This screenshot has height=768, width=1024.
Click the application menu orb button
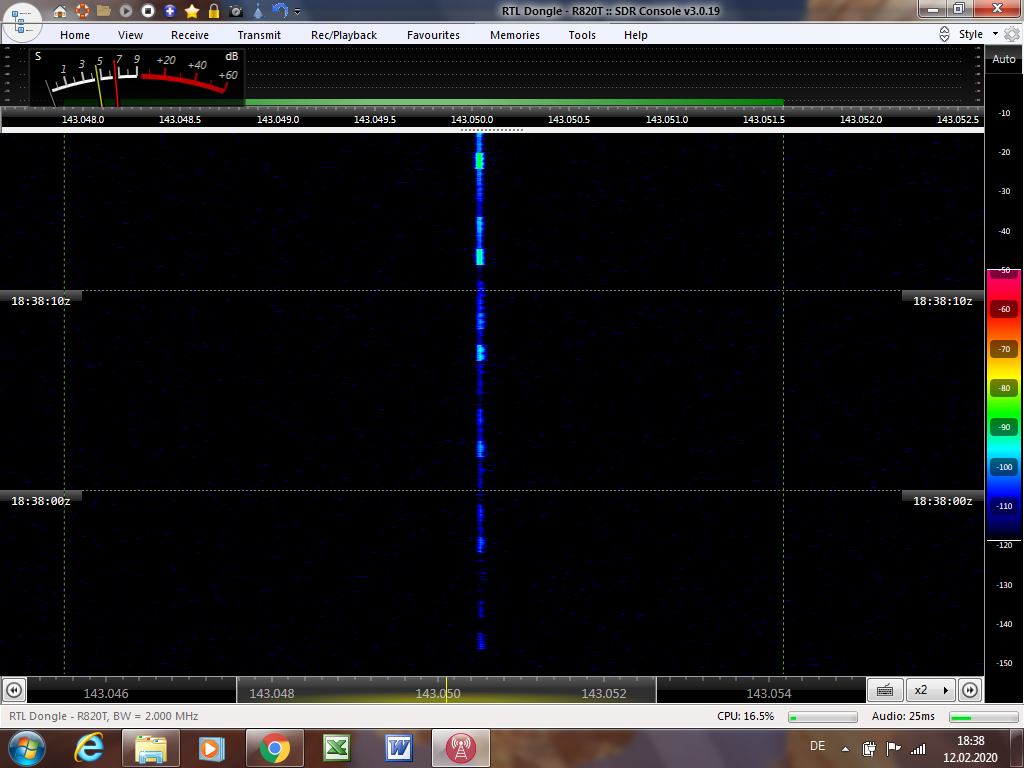22,21
